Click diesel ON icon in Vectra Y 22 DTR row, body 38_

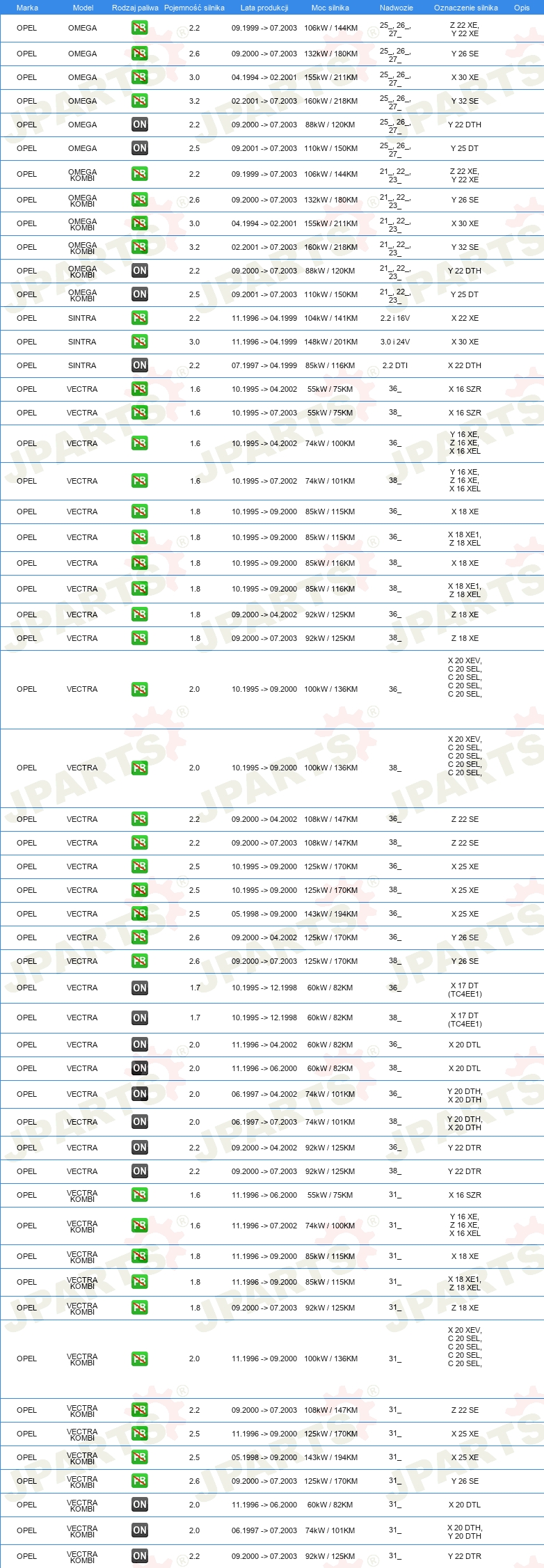tap(140, 1171)
